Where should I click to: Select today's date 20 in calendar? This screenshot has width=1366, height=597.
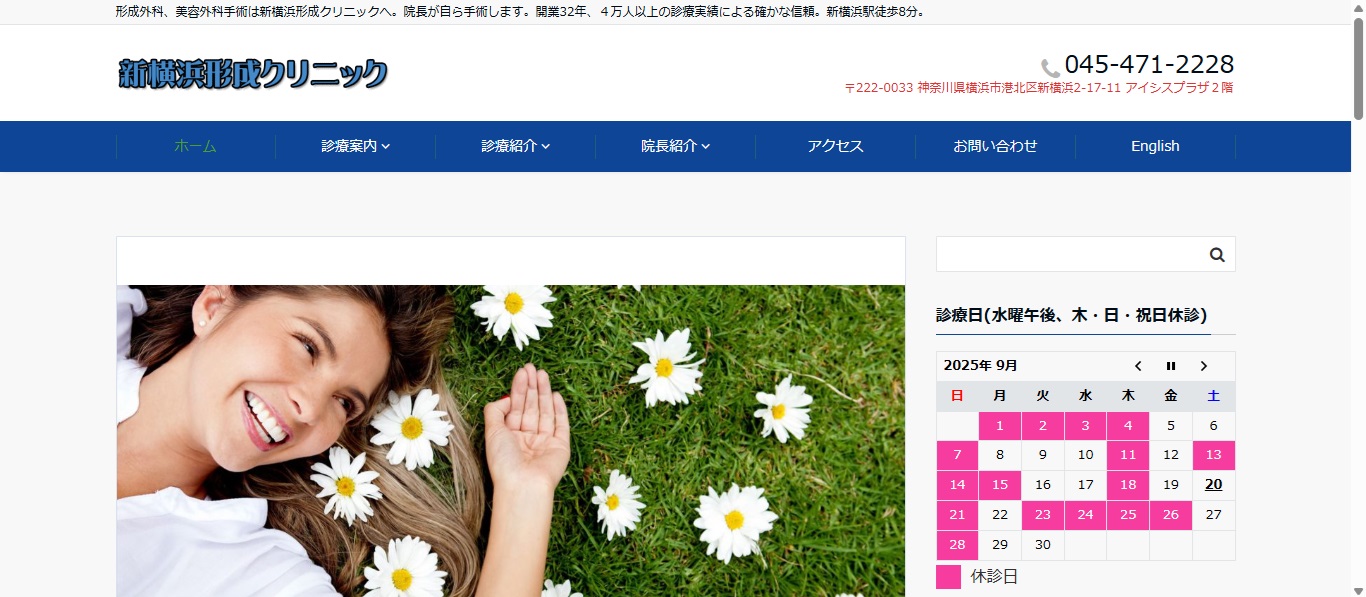click(1213, 485)
